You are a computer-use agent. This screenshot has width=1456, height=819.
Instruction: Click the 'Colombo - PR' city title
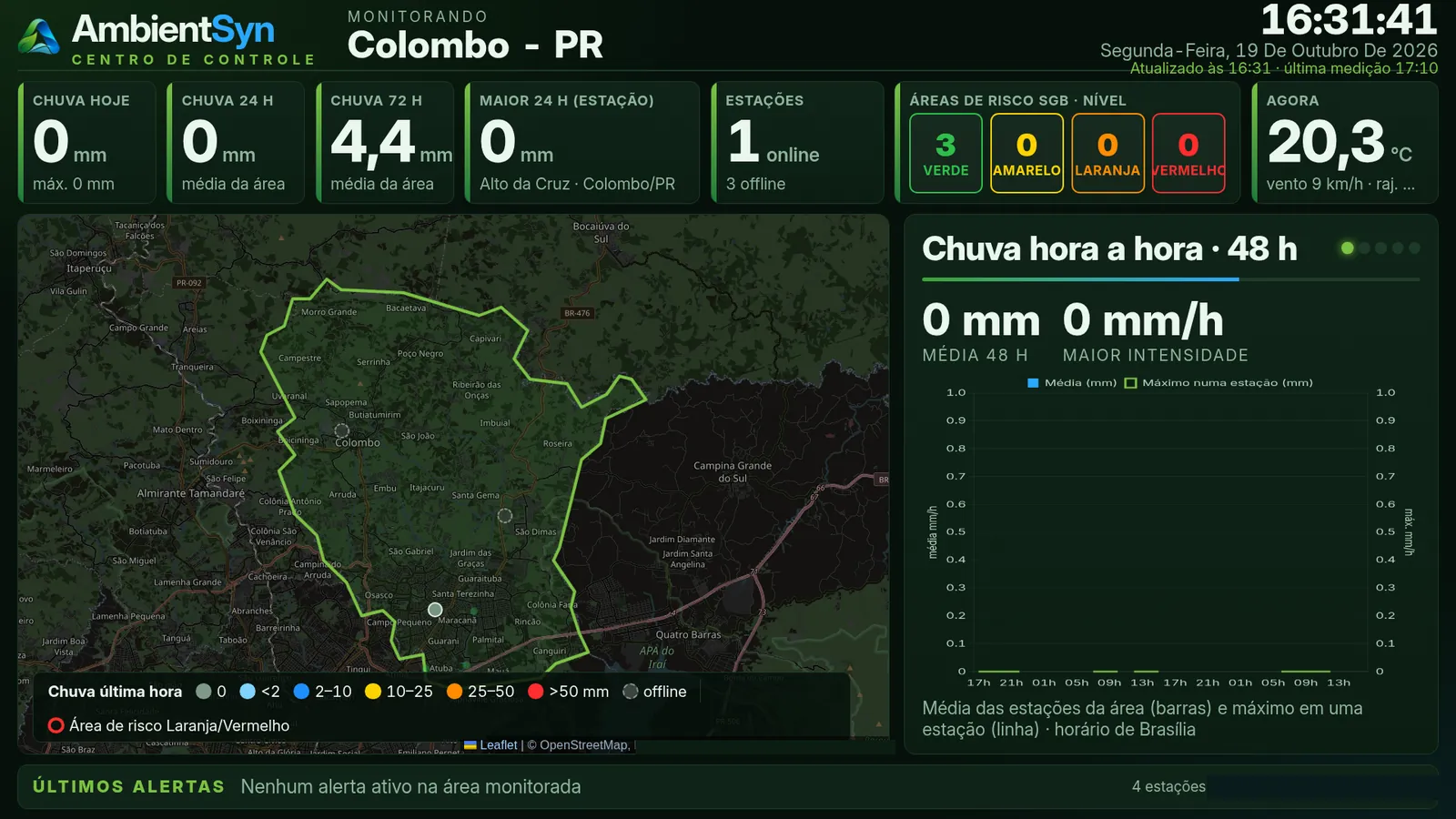click(x=475, y=45)
